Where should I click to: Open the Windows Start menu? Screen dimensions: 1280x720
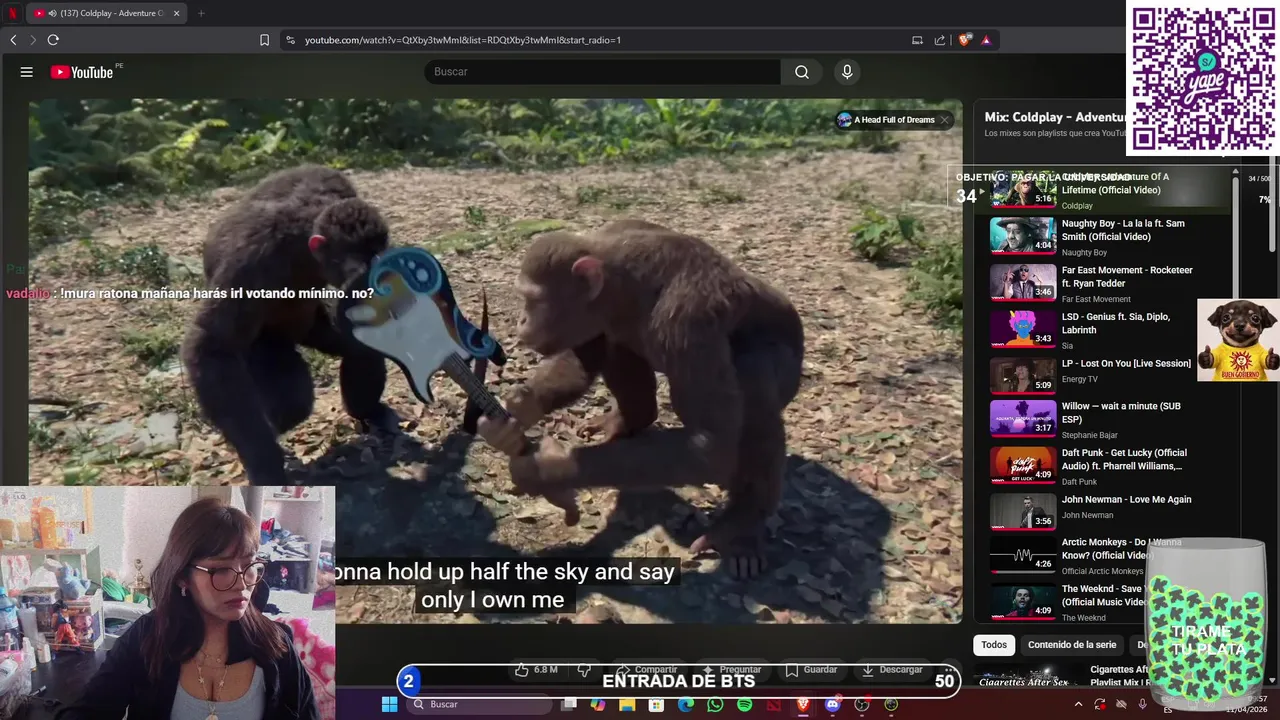389,705
